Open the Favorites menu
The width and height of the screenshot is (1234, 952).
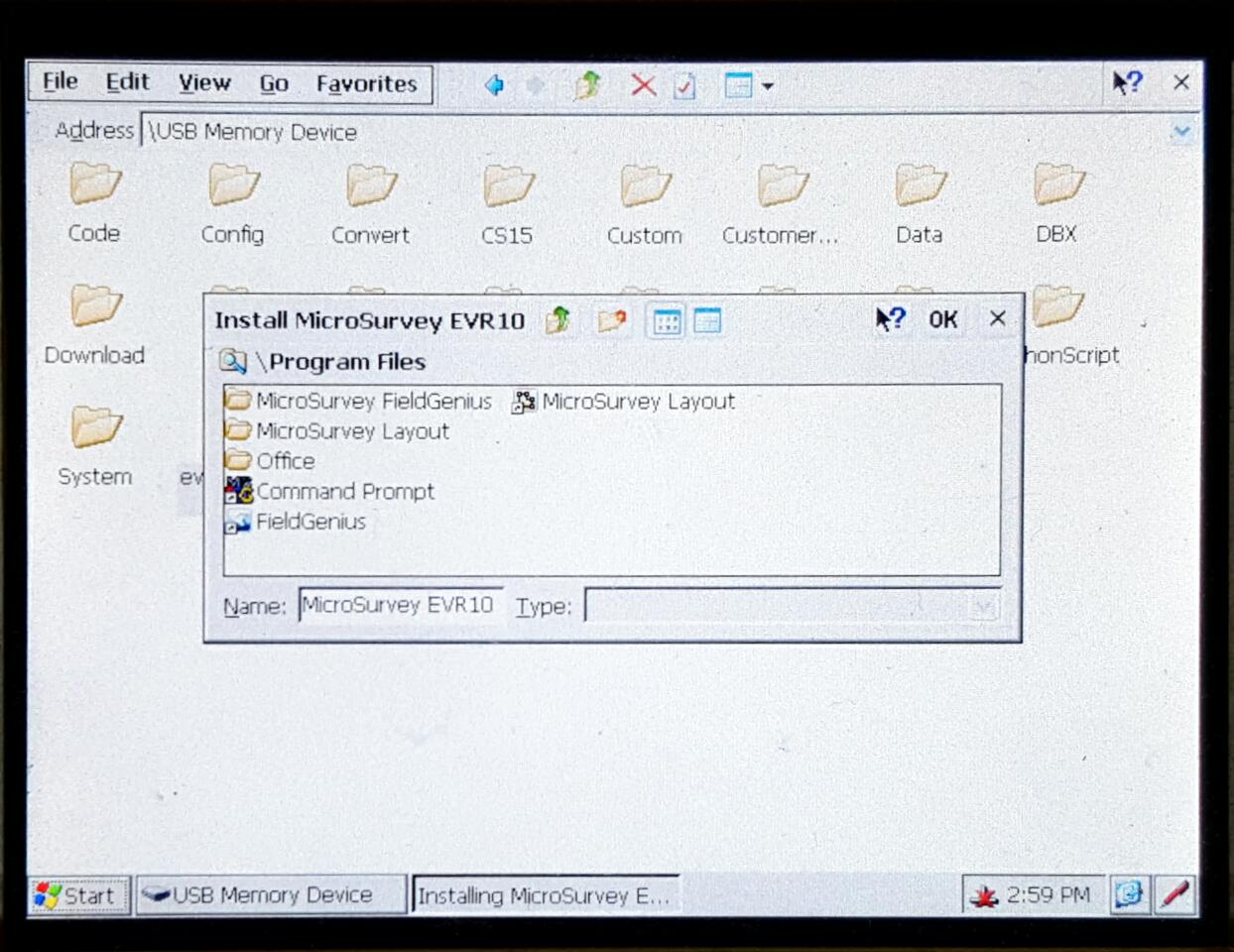point(366,84)
